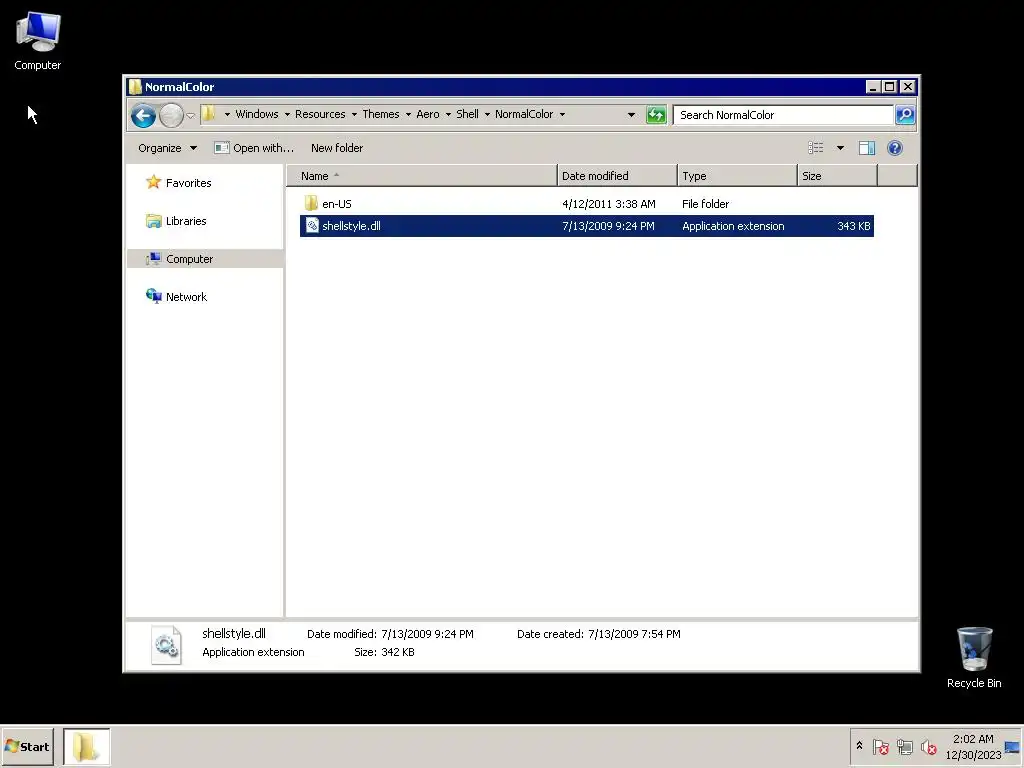The width and height of the screenshot is (1024, 768).
Task: Open the Recycle Bin desktop icon
Action: pos(974,658)
